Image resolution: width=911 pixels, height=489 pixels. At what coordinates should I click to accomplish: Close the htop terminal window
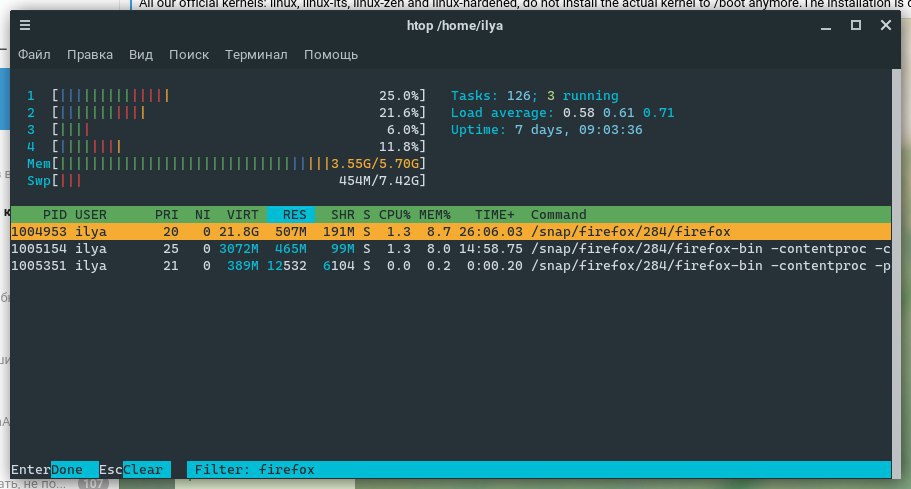(x=885, y=25)
